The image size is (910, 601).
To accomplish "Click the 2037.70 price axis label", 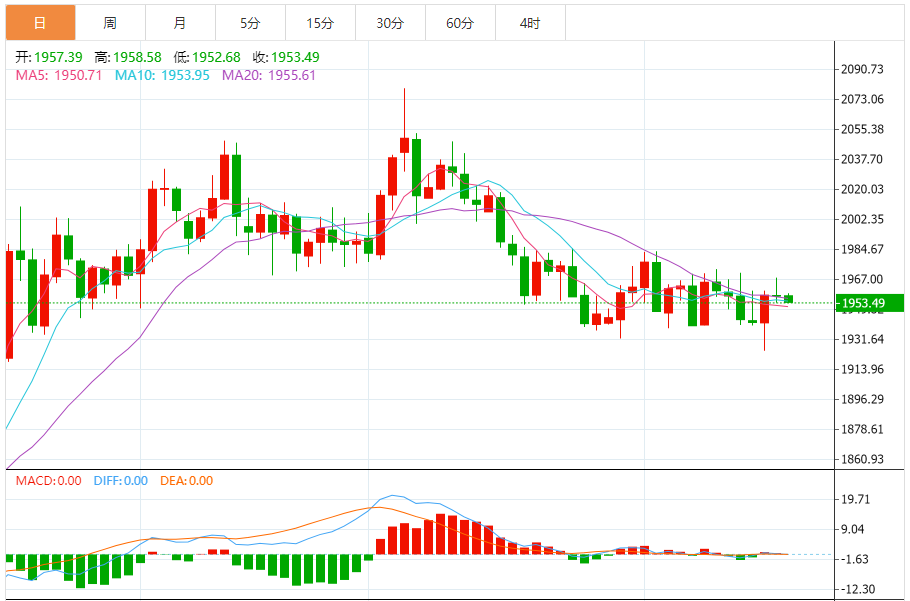I will click(x=862, y=159).
